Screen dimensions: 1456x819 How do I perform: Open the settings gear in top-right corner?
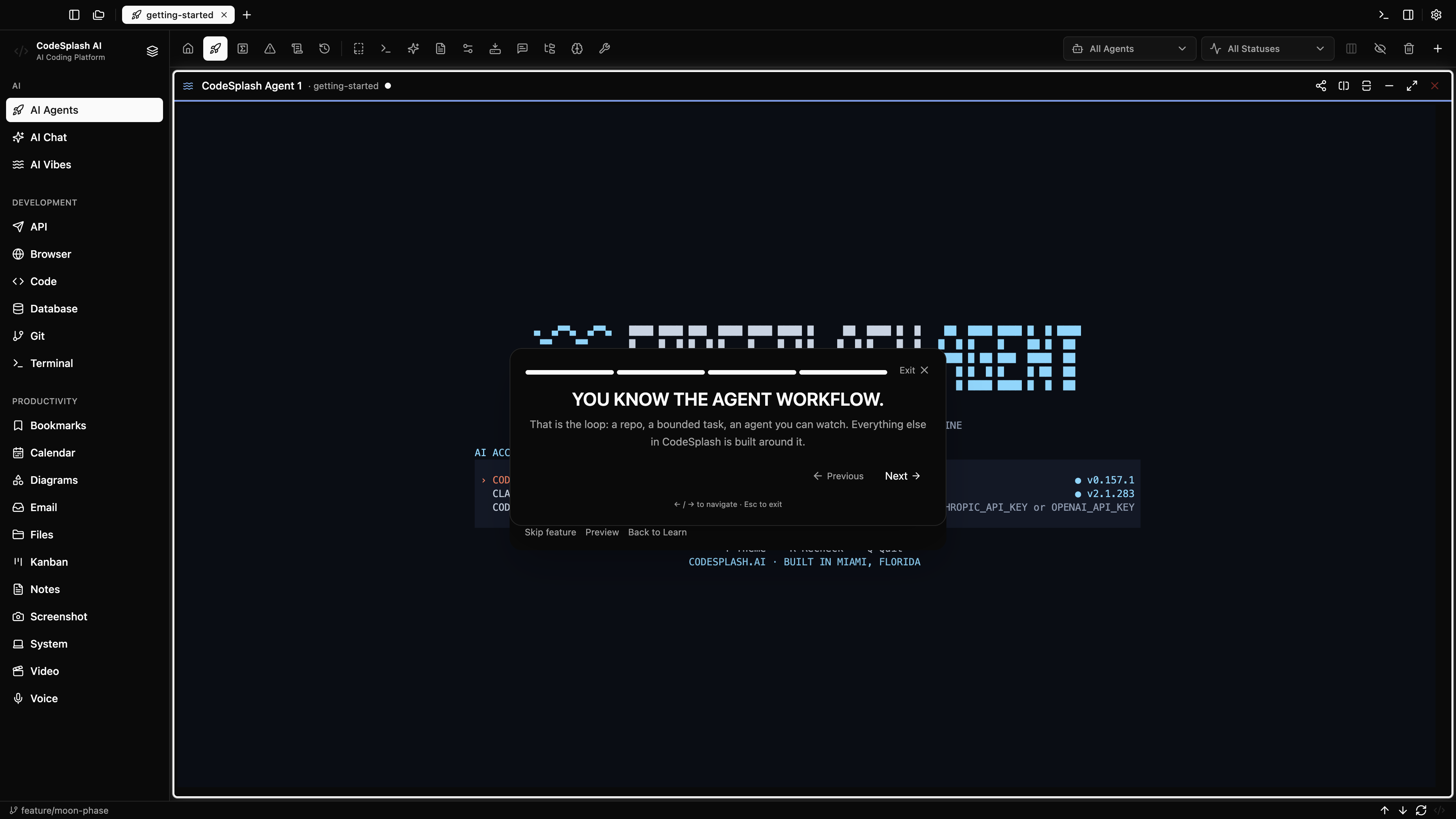coord(1436,15)
